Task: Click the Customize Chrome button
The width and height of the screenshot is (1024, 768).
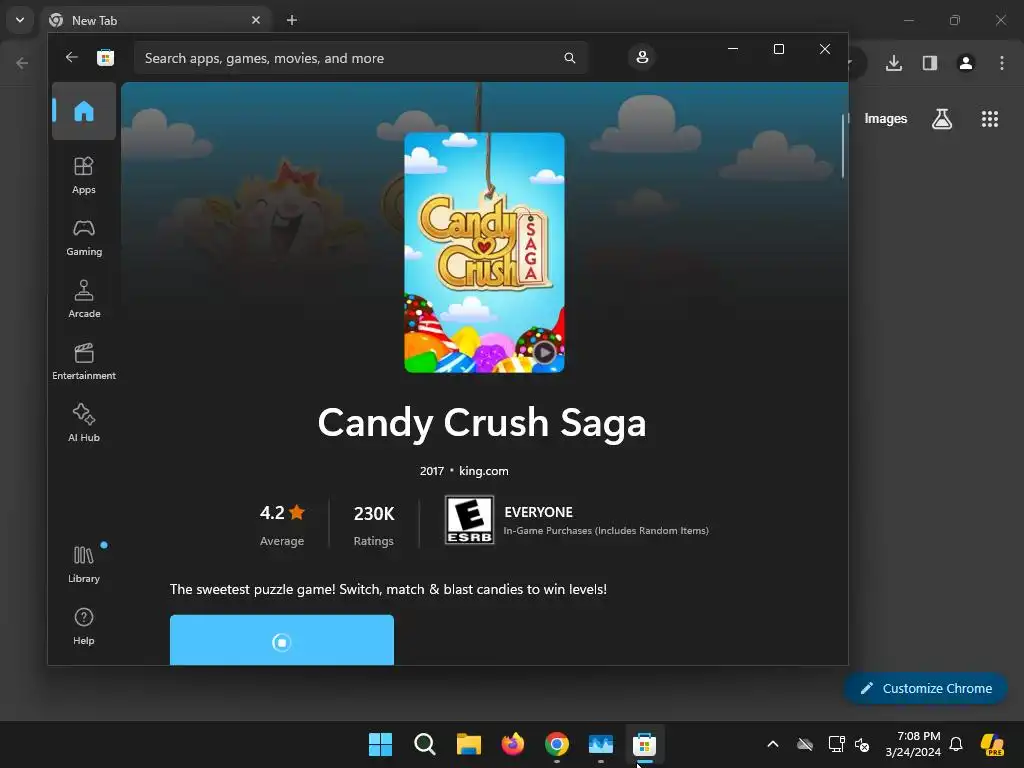Action: click(x=925, y=688)
